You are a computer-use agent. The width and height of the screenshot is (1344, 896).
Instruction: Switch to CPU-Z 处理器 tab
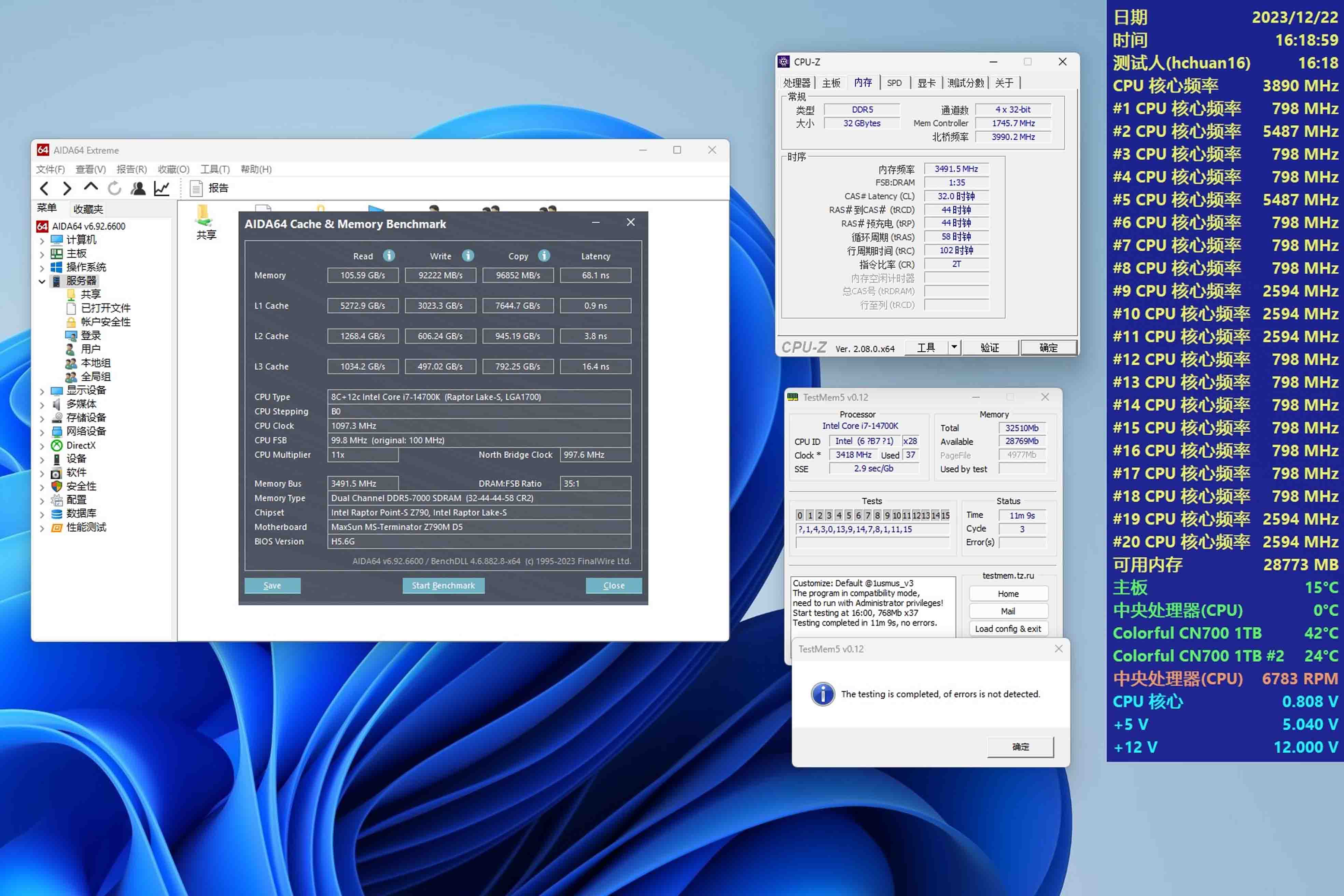click(x=797, y=83)
